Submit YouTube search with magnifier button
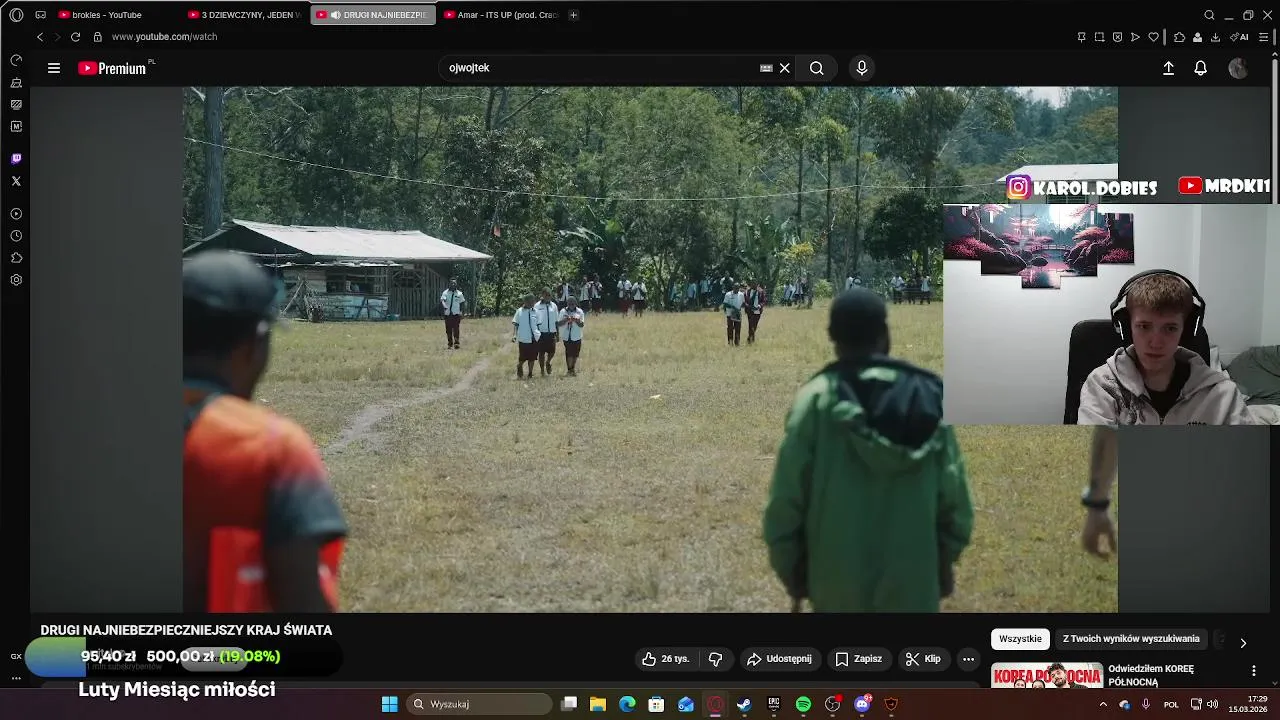This screenshot has height=720, width=1280. point(817,68)
